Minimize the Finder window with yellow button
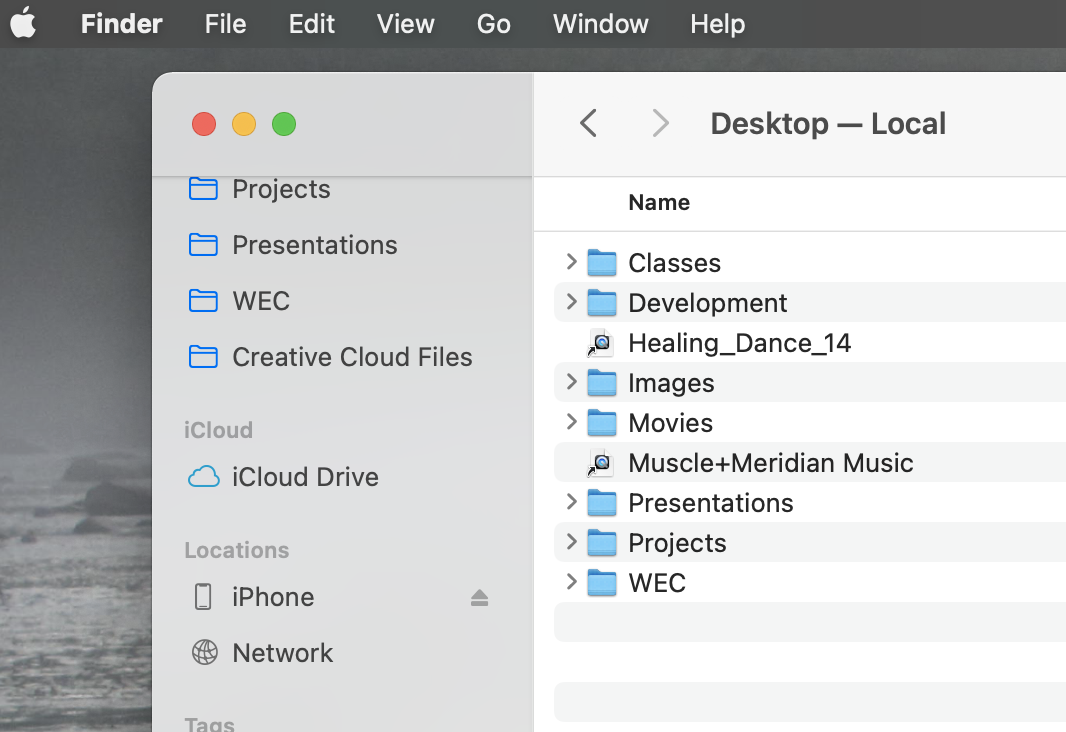The height and width of the screenshot is (732, 1066). (x=244, y=124)
